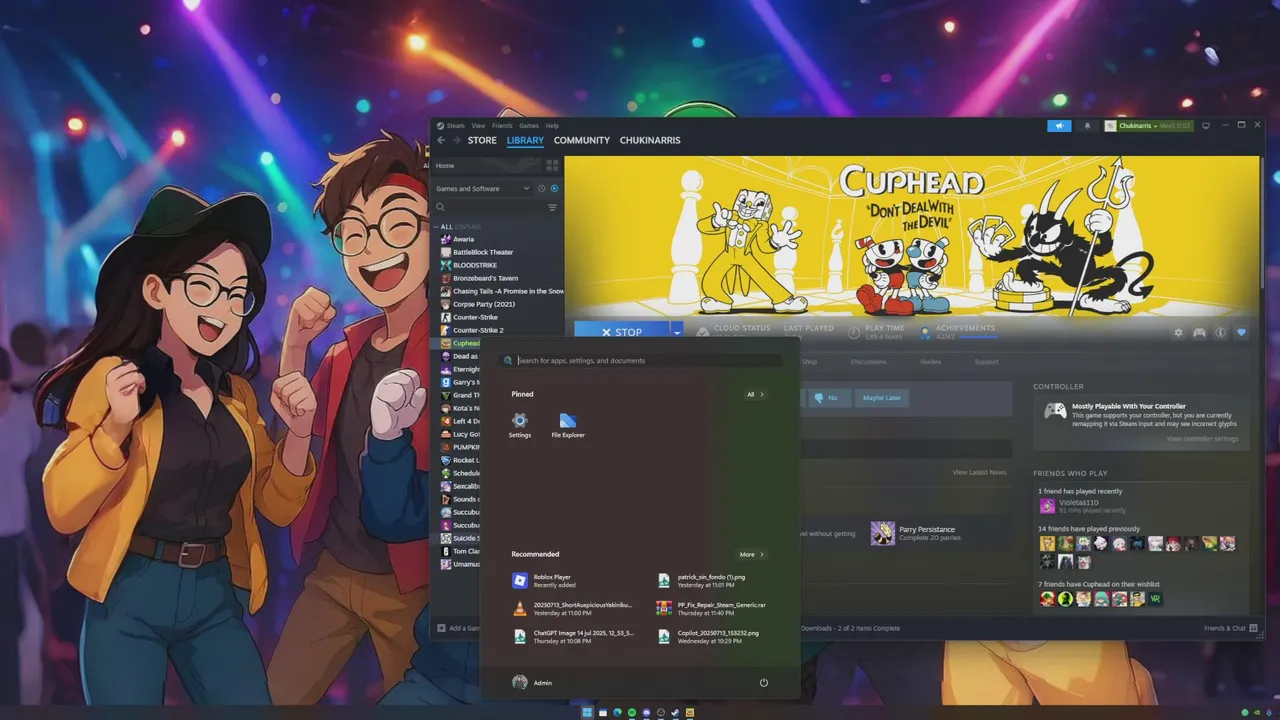1280x720 pixels.
Task: Open dropdown arrow next to STOP button
Action: pos(677,332)
